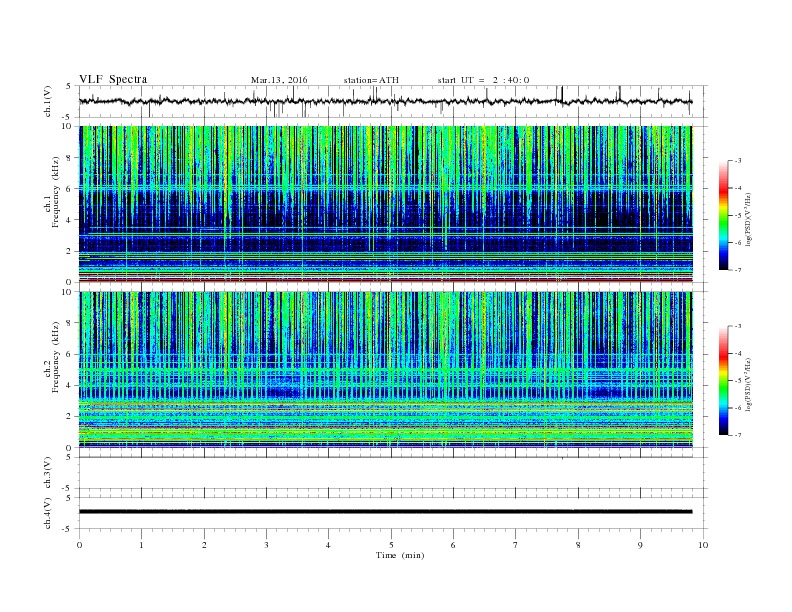Click the "-7" tick on ch.1 colorbar
792x612 pixels.
(x=737, y=270)
